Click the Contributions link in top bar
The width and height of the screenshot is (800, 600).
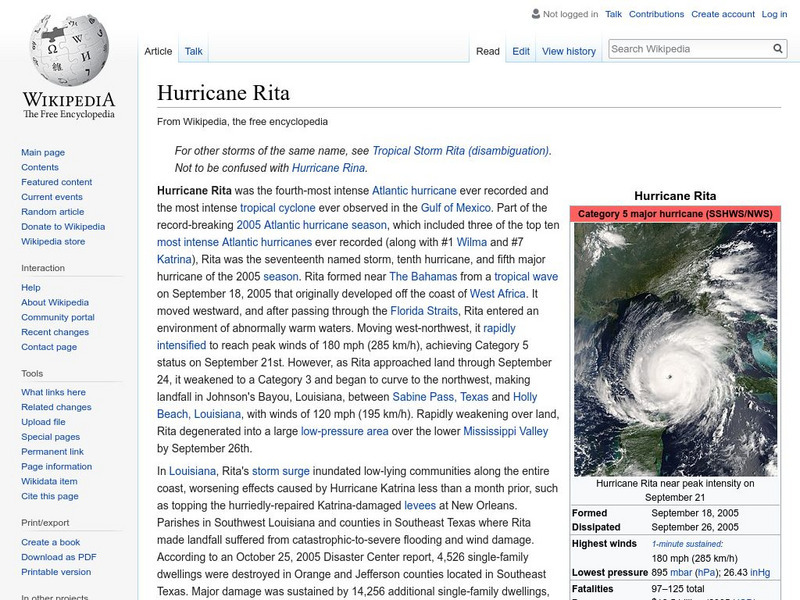(x=656, y=14)
